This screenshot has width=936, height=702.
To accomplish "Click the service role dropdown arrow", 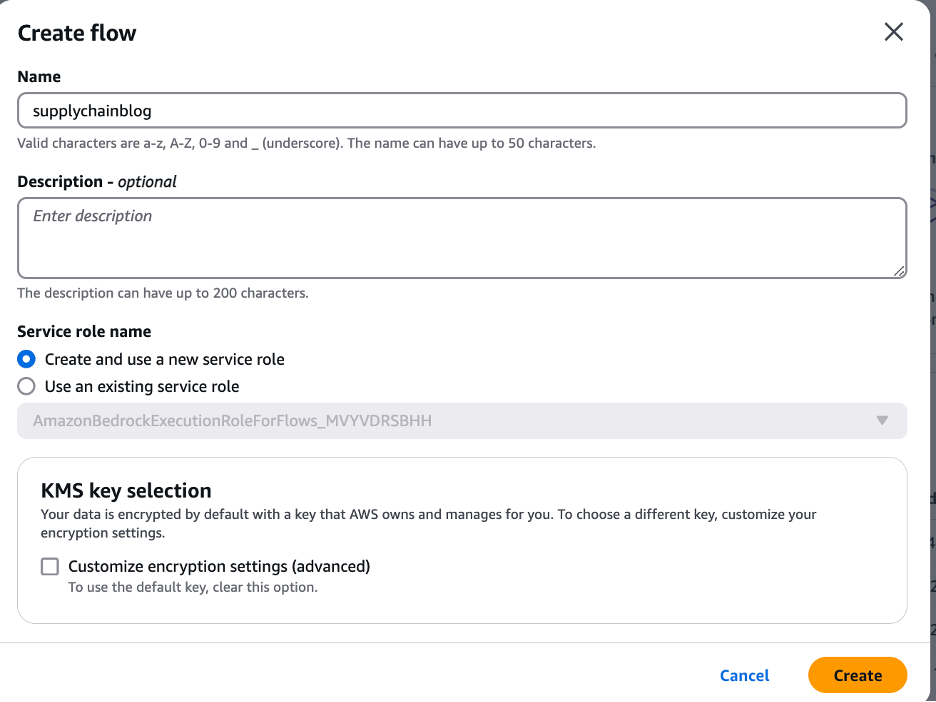I will tap(882, 421).
